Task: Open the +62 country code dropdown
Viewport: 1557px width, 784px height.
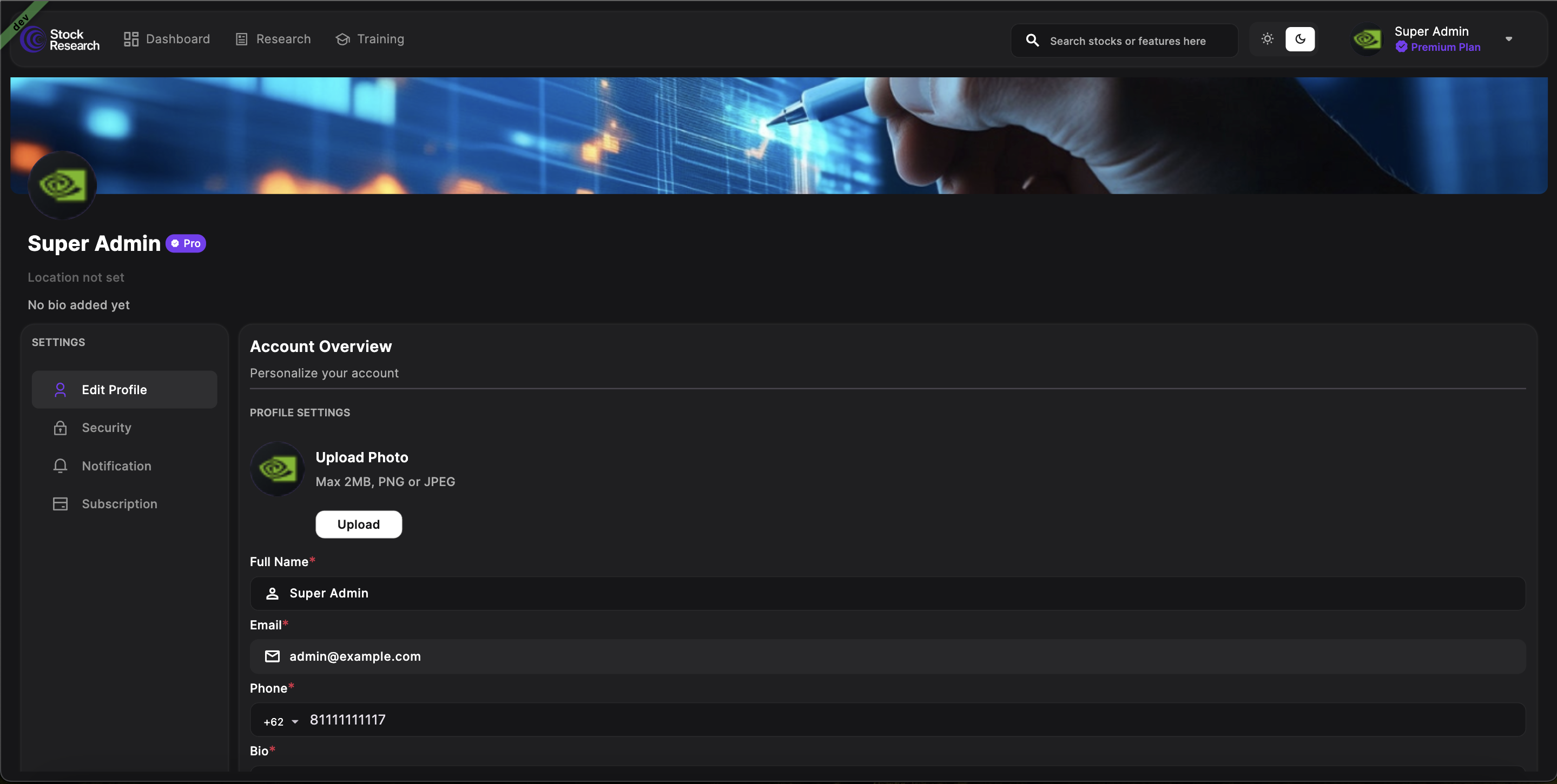Action: tap(281, 722)
